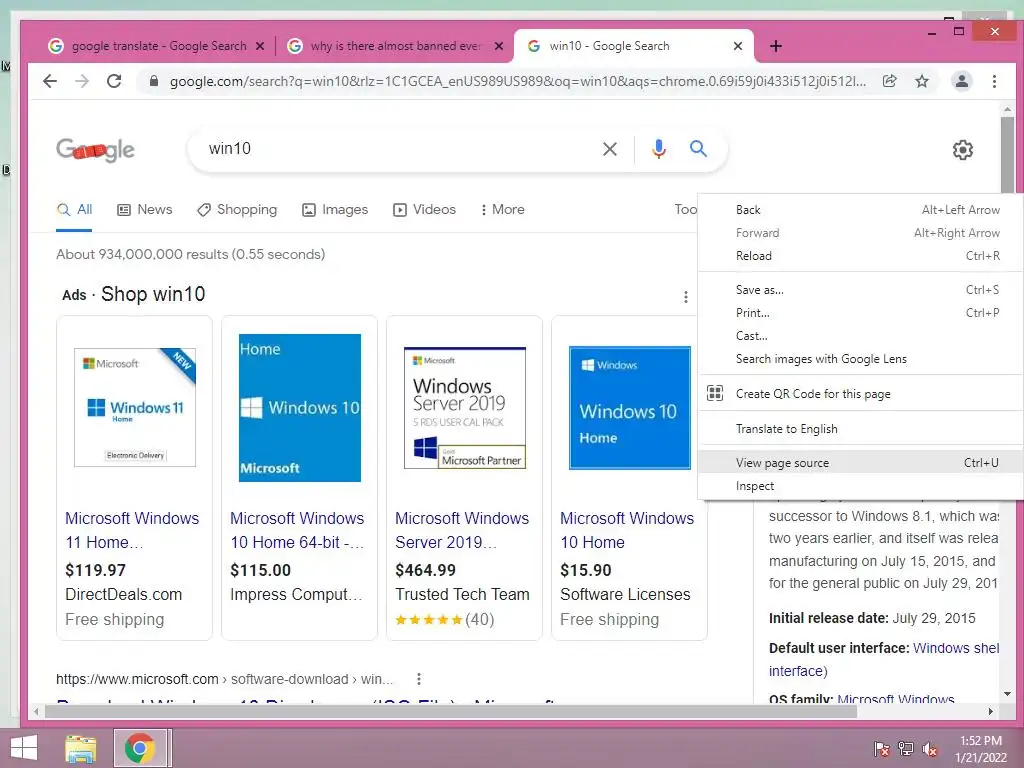The image size is (1024, 768).
Task: Choose View page source
Action: point(860,463)
